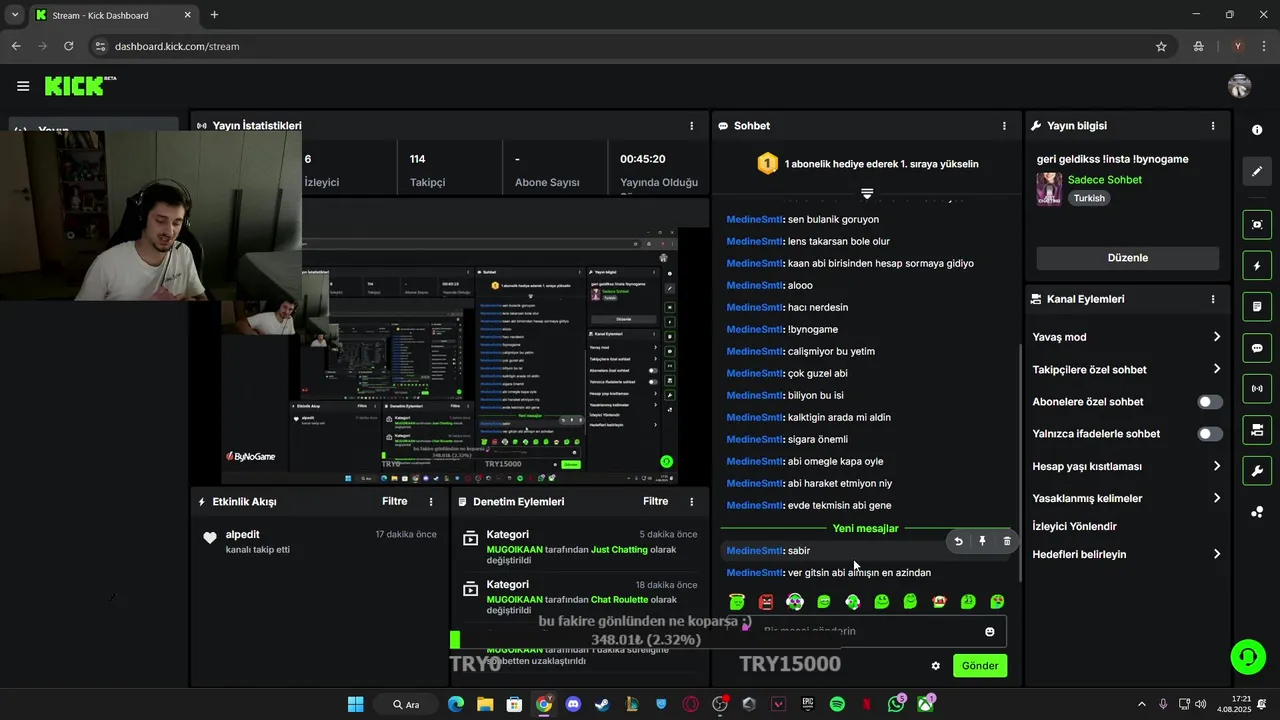
Task: Collapse the gift leaderboard banner in chat
Action: [867, 193]
